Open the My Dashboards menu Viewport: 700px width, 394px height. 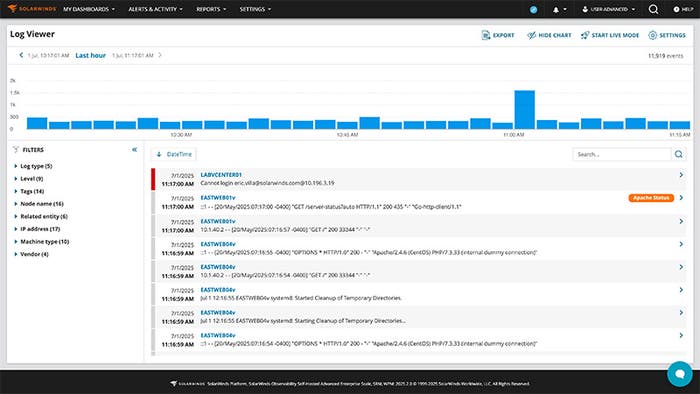(89, 9)
